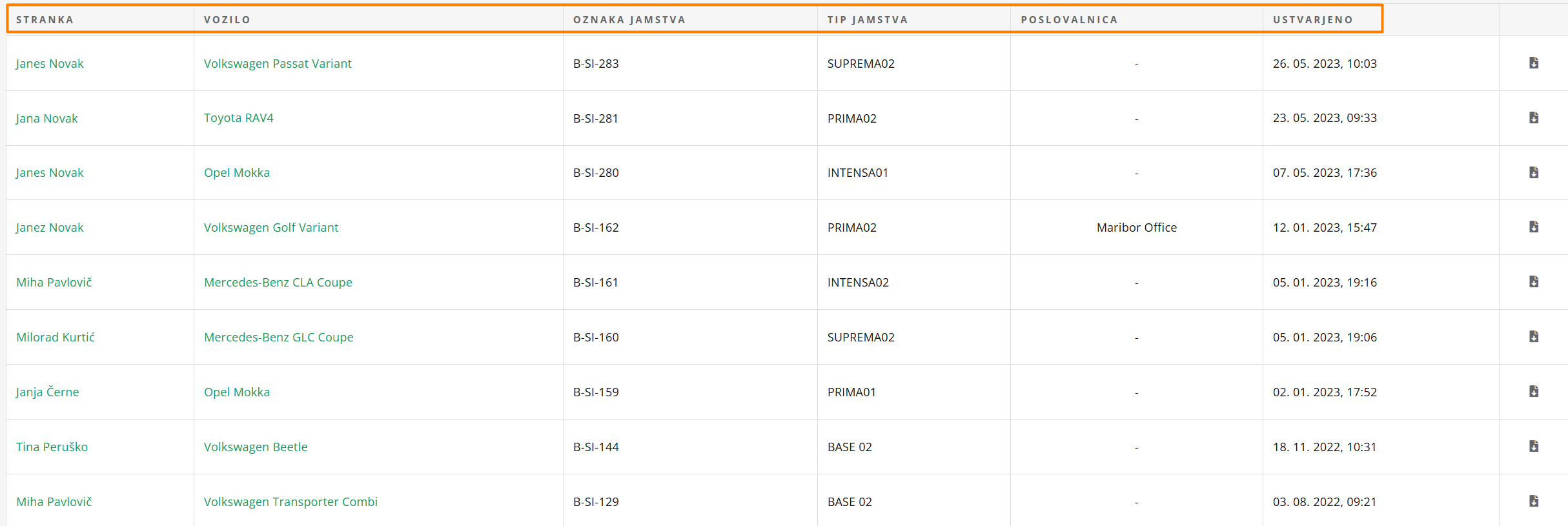Open vehicle Volkswagen Passat Variant
This screenshot has width=1568, height=526.
pyautogui.click(x=278, y=64)
